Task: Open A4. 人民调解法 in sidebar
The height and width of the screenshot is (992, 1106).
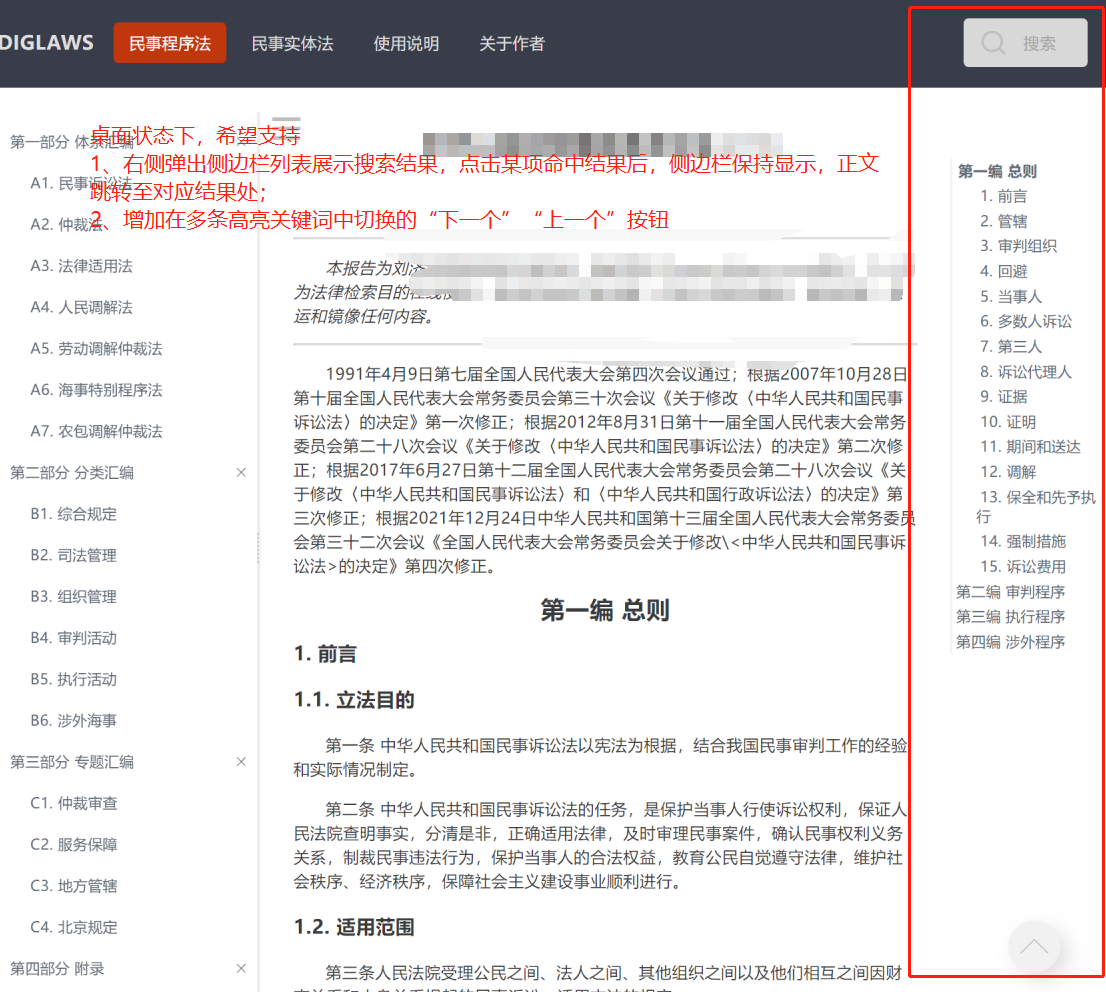Action: (x=81, y=307)
